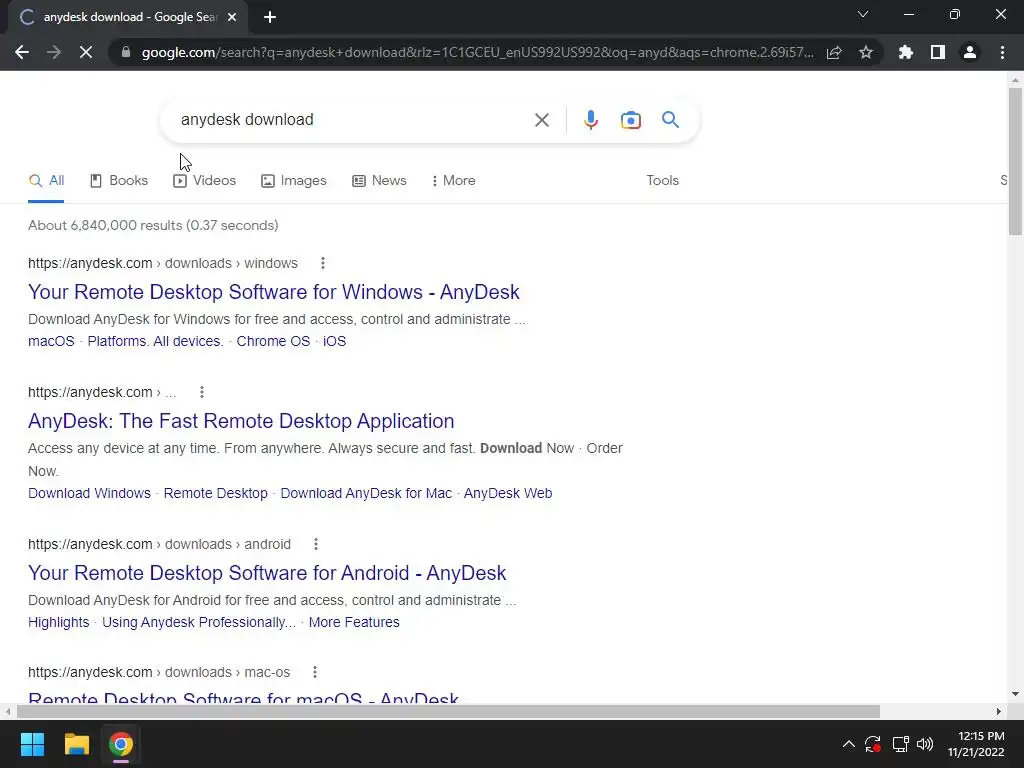Switch to the Books tab
Image resolution: width=1024 pixels, height=768 pixels.
point(119,180)
